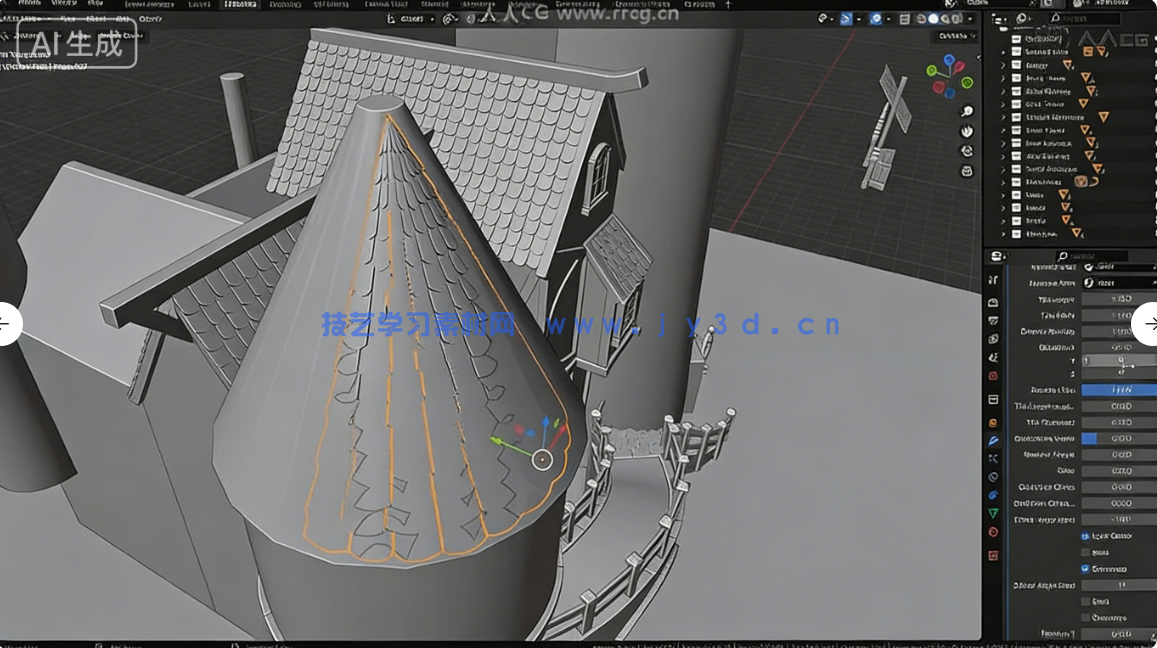Select the Modifier Properties wrench icon
This screenshot has height=648, width=1157.
992,439
